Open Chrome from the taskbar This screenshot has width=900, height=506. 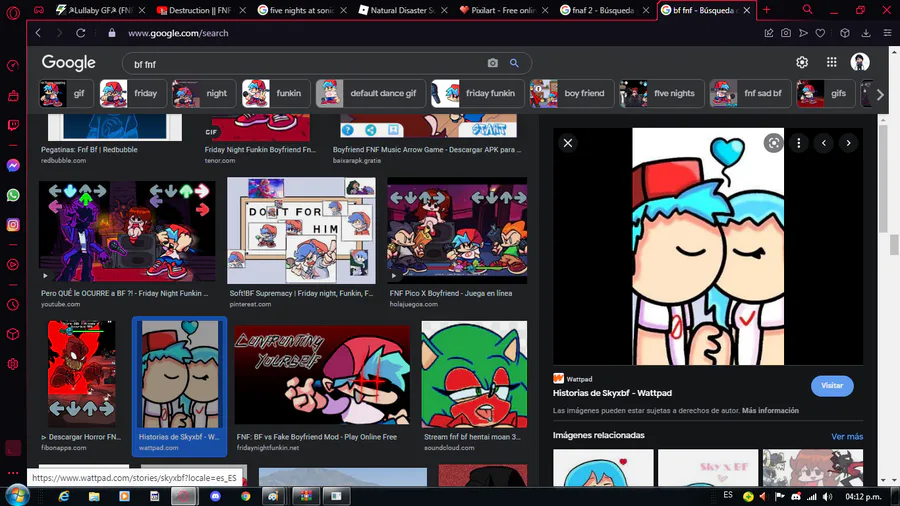pos(245,496)
